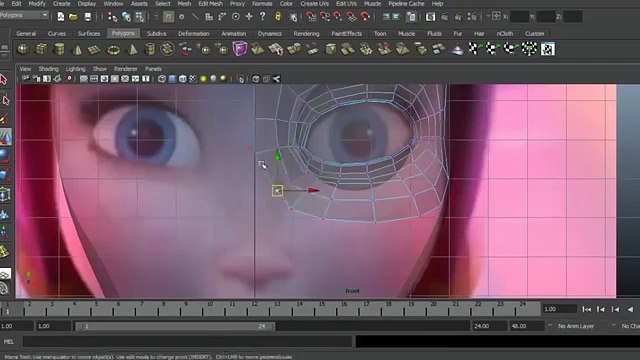Switch to the Rendering shelf tab

pos(307,33)
